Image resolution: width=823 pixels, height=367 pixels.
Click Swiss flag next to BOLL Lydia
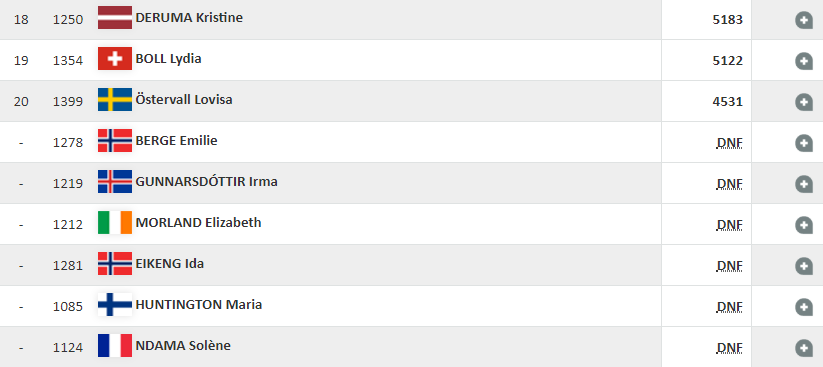tap(115, 58)
